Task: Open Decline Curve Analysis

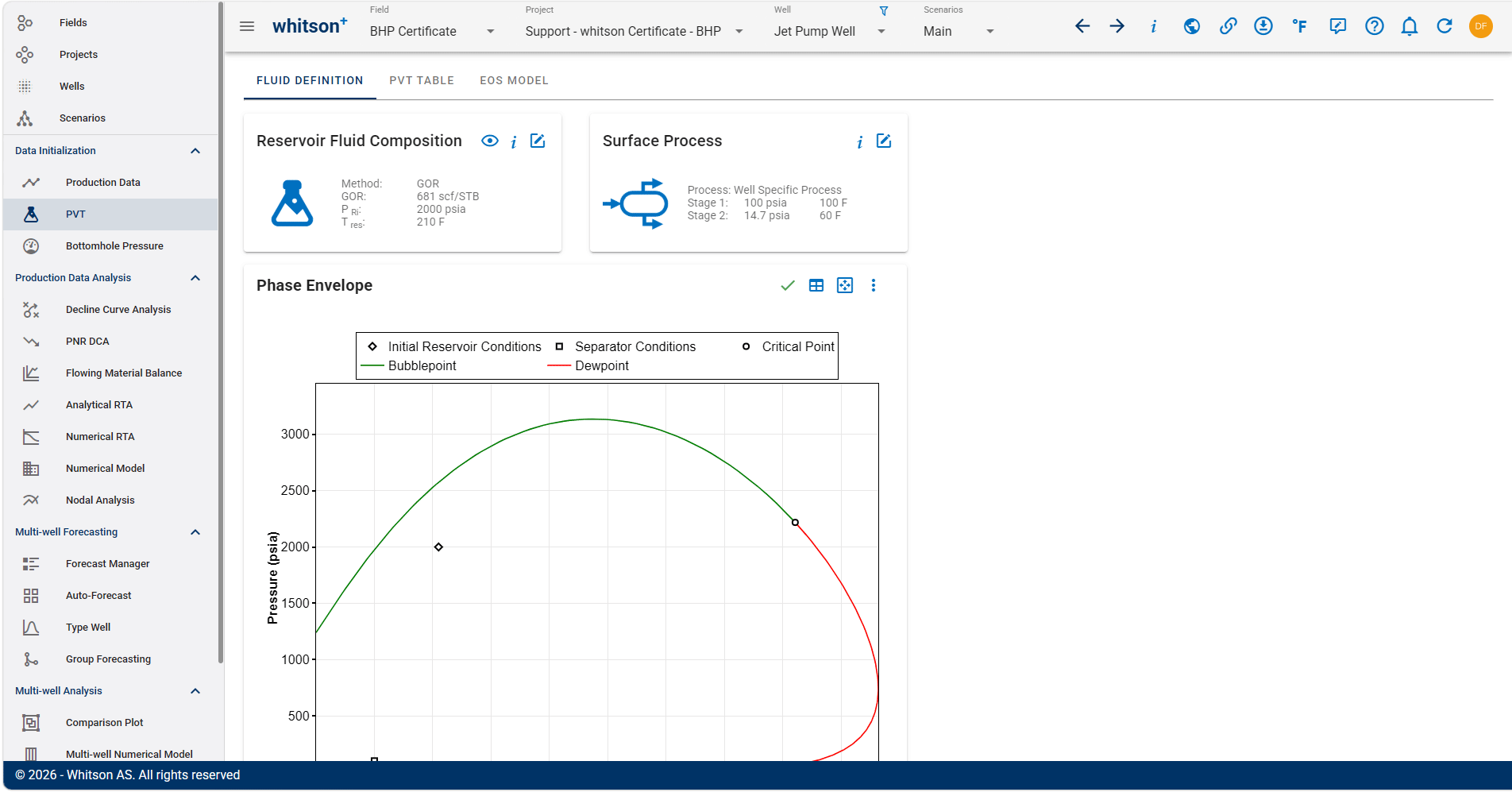Action: tap(110, 310)
